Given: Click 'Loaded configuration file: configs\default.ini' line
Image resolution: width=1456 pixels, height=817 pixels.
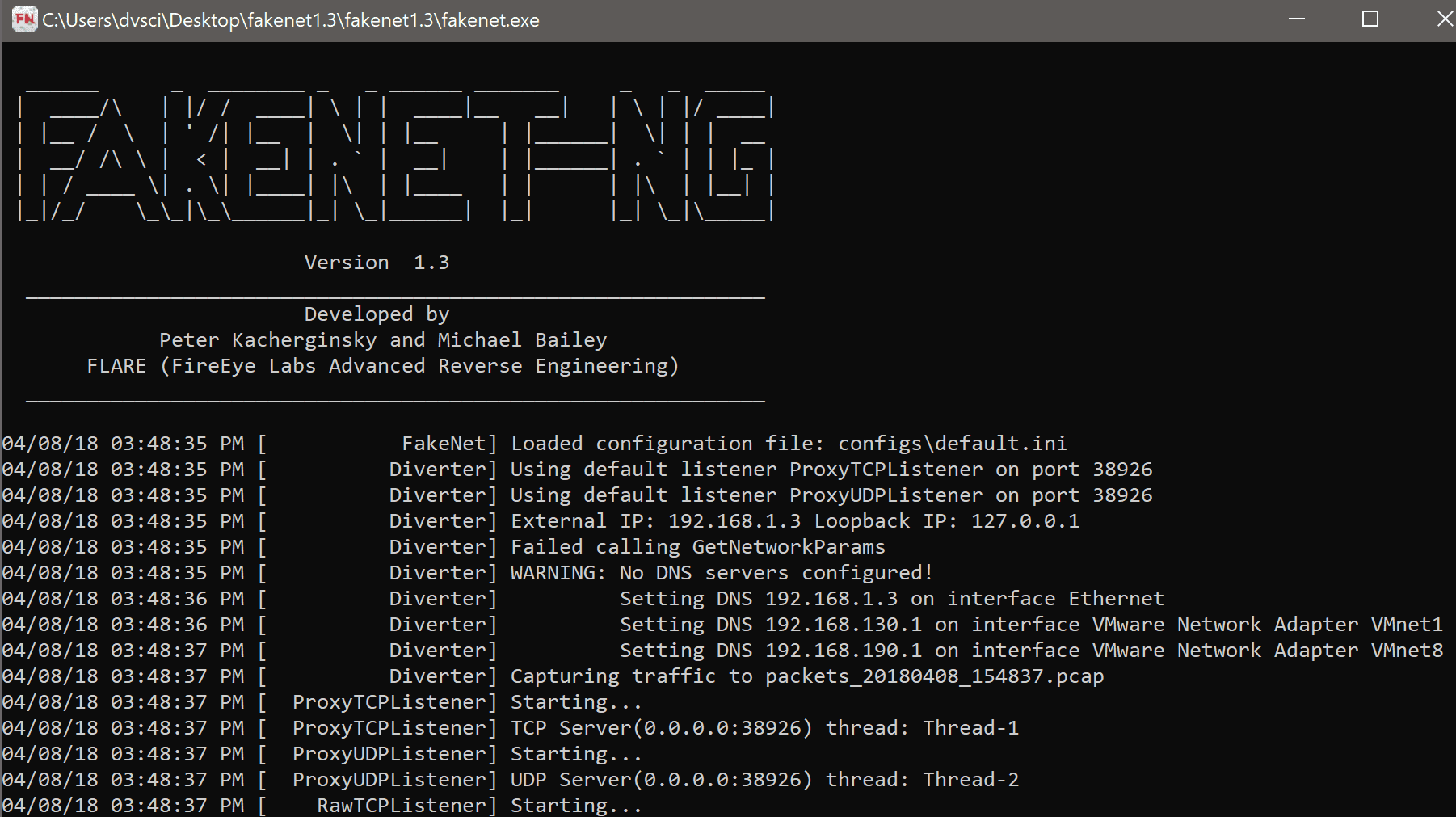Looking at the screenshot, I should (534, 444).
